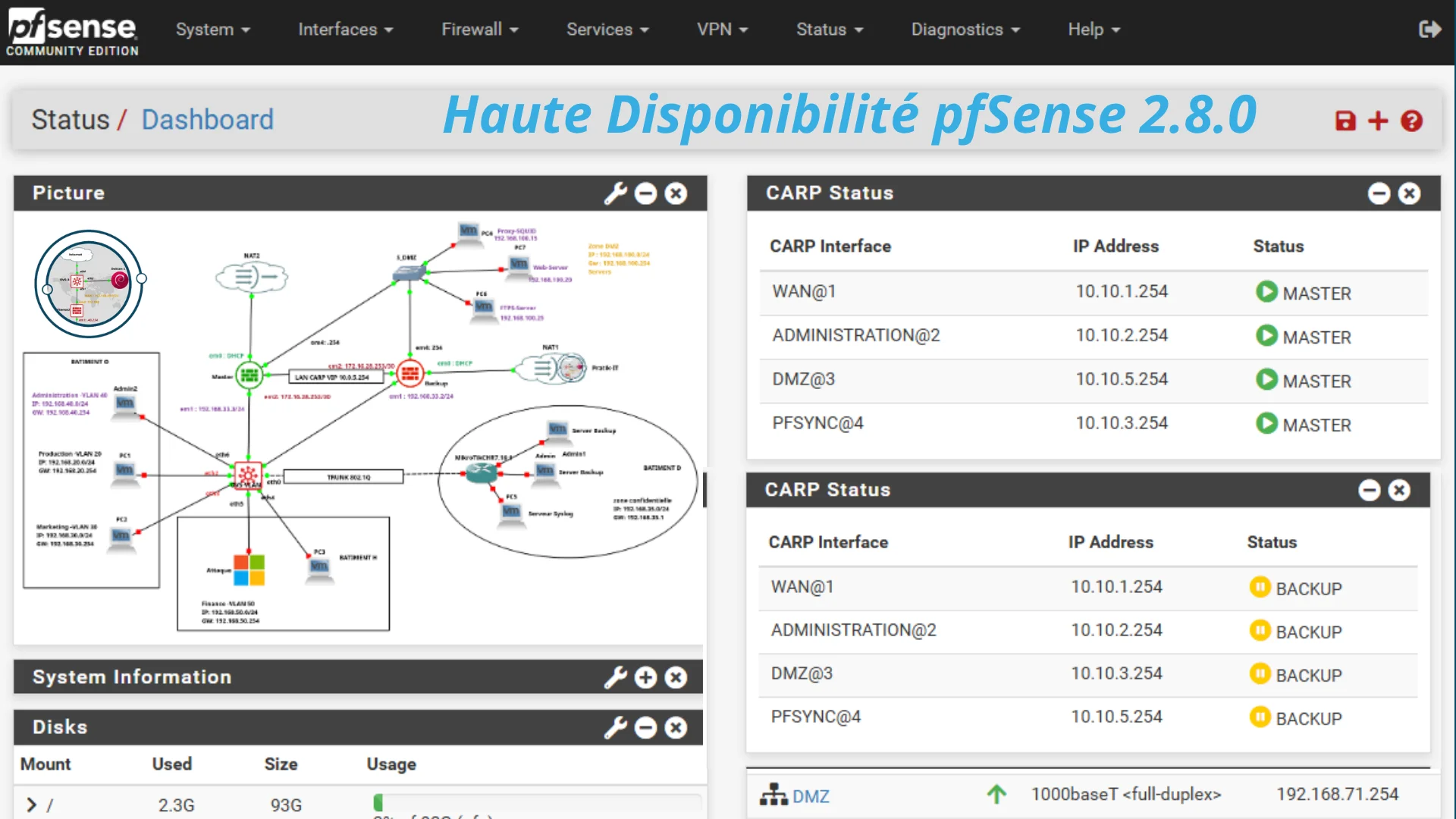This screenshot has width=1456, height=819.
Task: Open the DMZ interface link
Action: [x=811, y=796]
